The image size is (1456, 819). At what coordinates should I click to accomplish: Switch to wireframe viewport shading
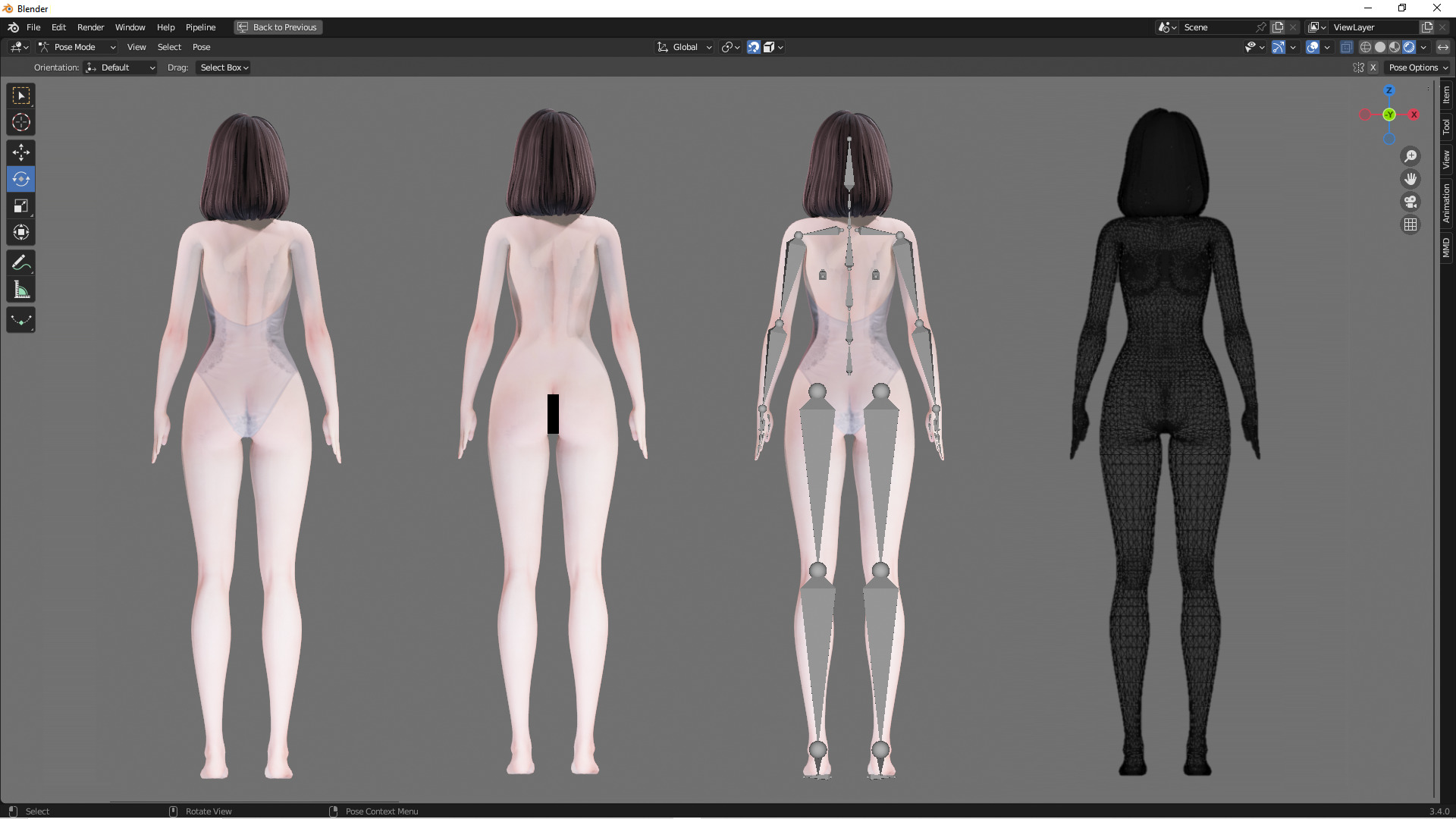[x=1366, y=47]
